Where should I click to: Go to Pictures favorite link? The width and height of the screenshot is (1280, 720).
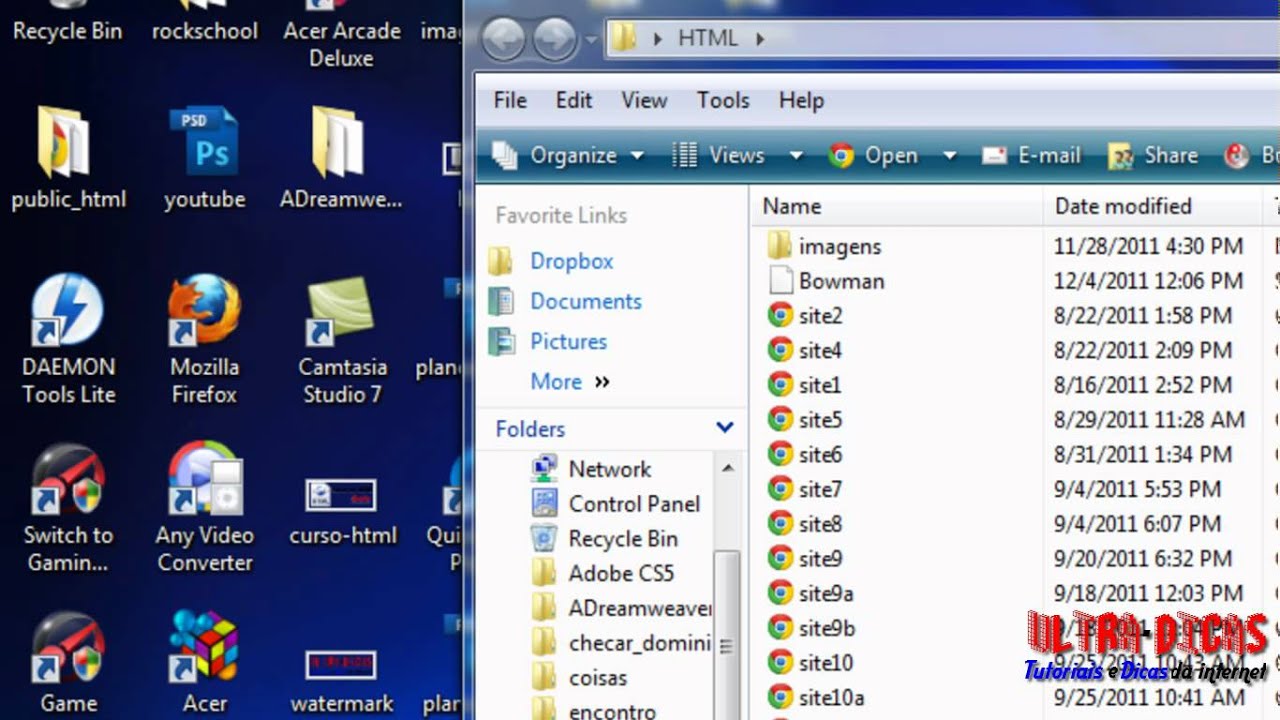pos(568,341)
